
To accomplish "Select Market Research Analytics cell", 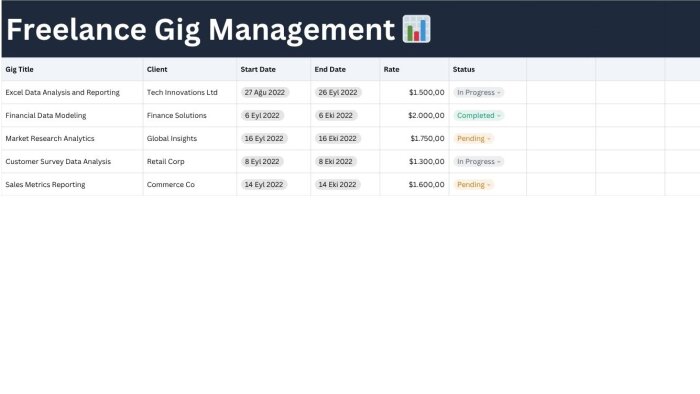I will pyautogui.click(x=72, y=139).
